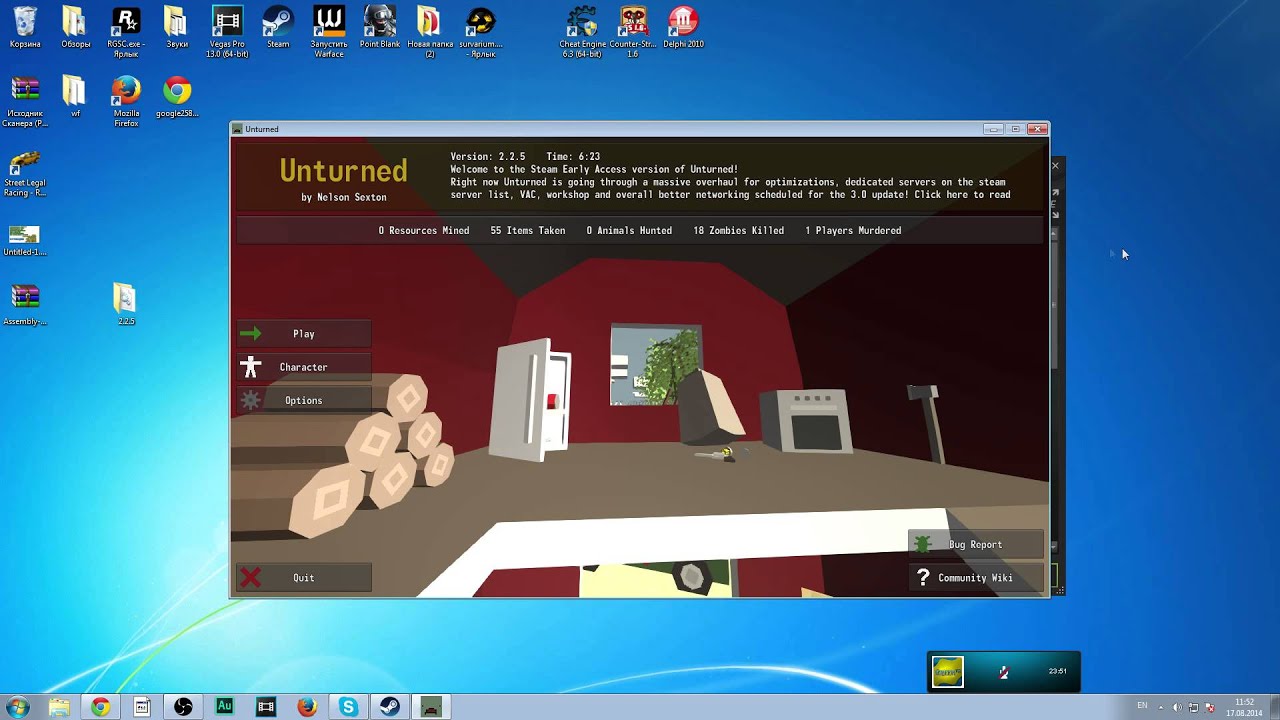This screenshot has width=1280, height=720.
Task: Open the Unturned game taskbar button
Action: [431, 707]
